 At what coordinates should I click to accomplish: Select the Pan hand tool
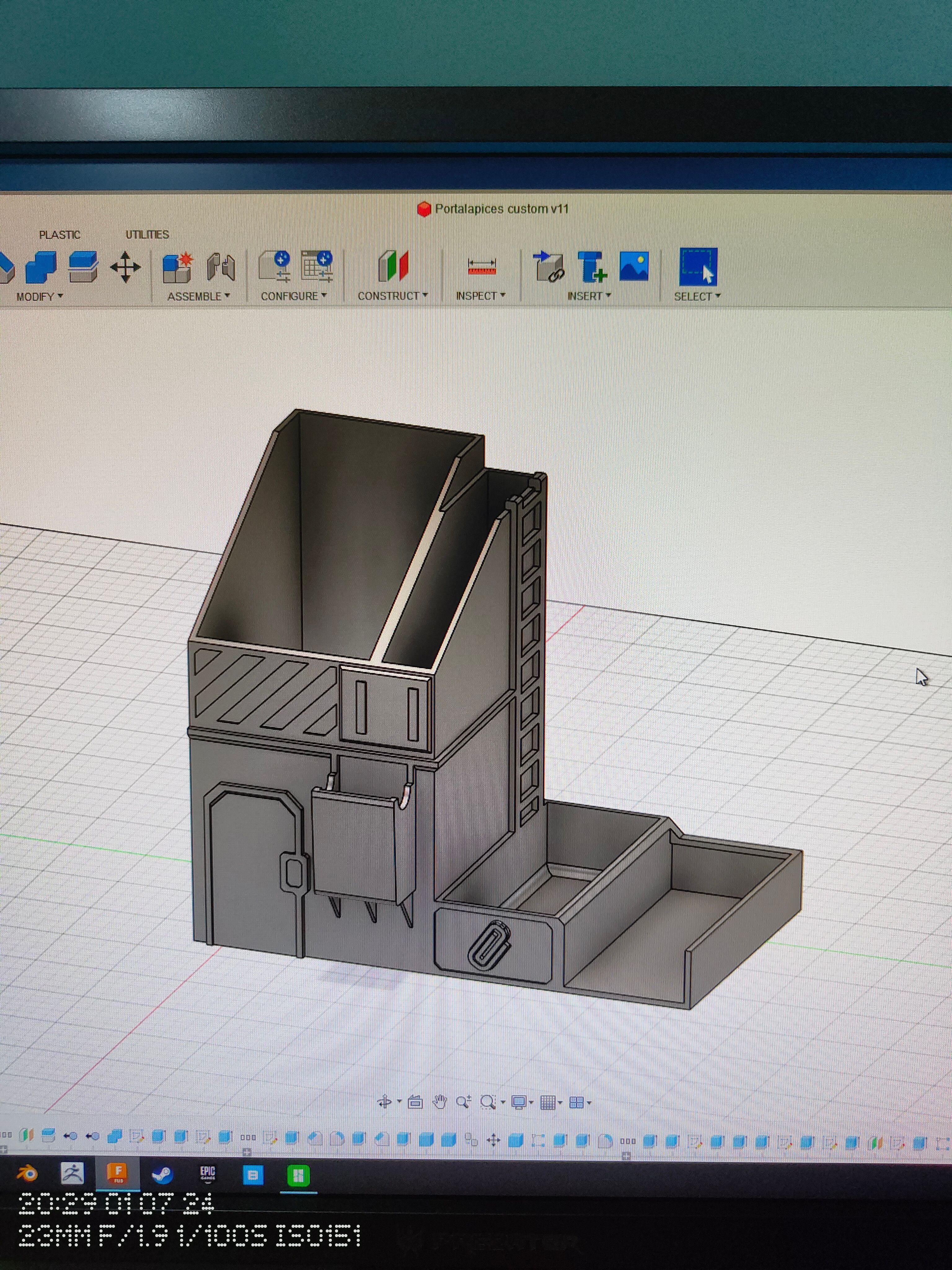click(x=439, y=1102)
